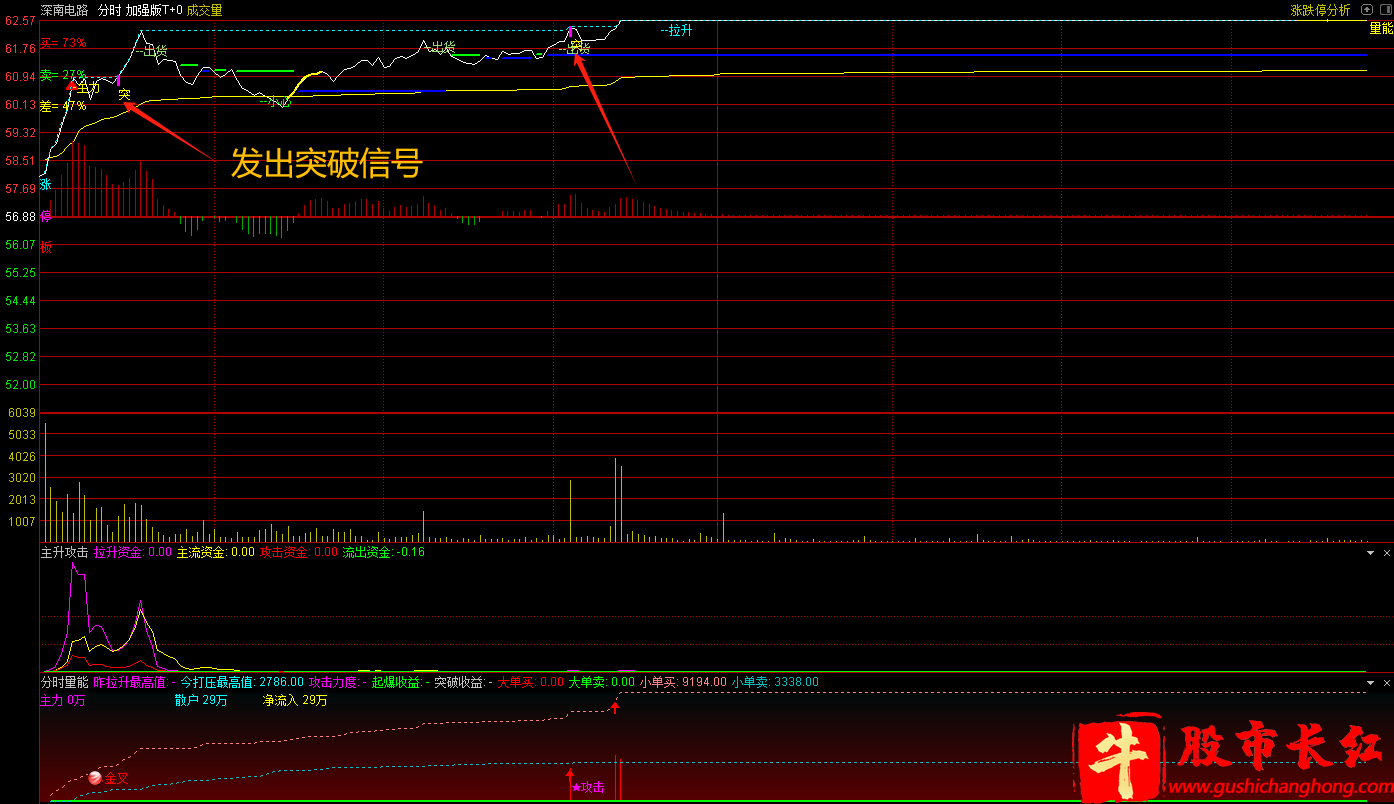The image size is (1394, 804).
Task: Click the 卖= 27% reading
Action: point(63,75)
